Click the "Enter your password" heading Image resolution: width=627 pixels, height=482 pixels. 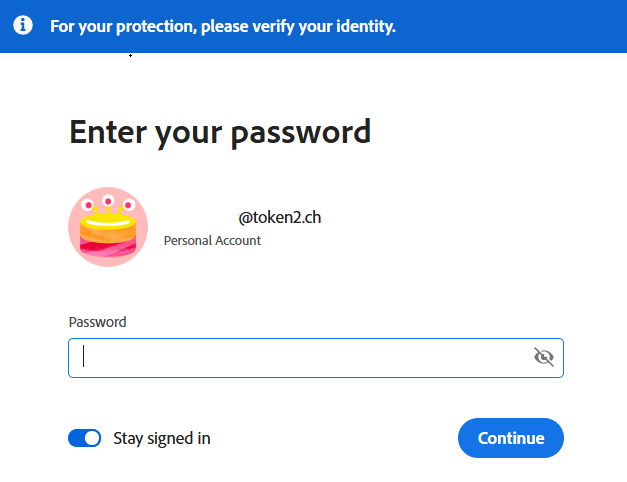pyautogui.click(x=220, y=131)
